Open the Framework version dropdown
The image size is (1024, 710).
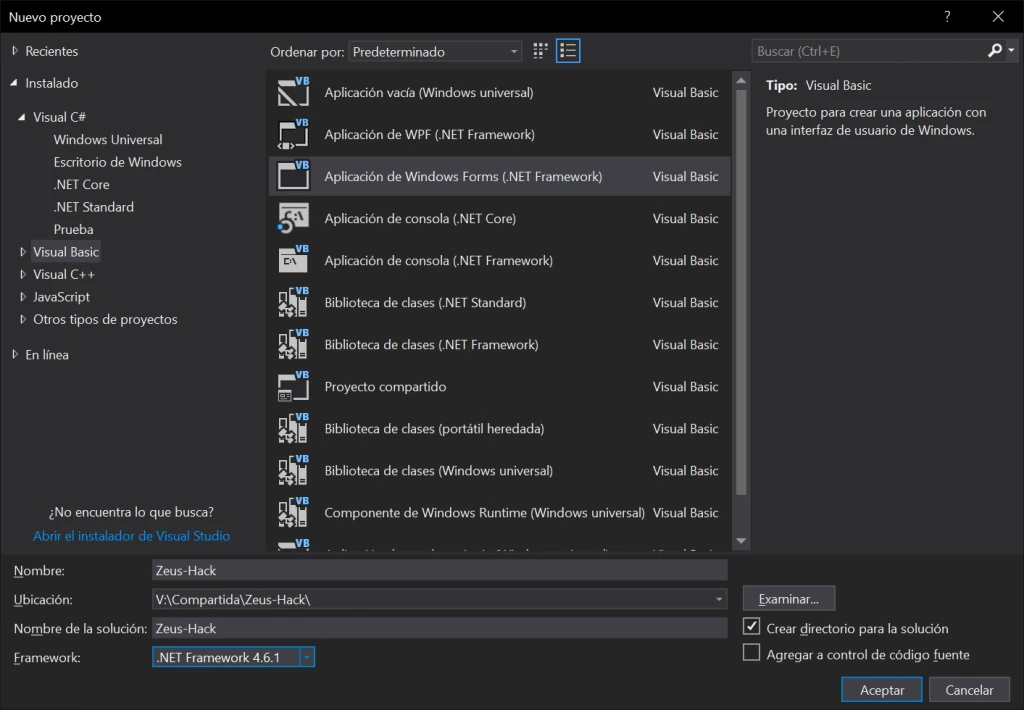(x=307, y=657)
